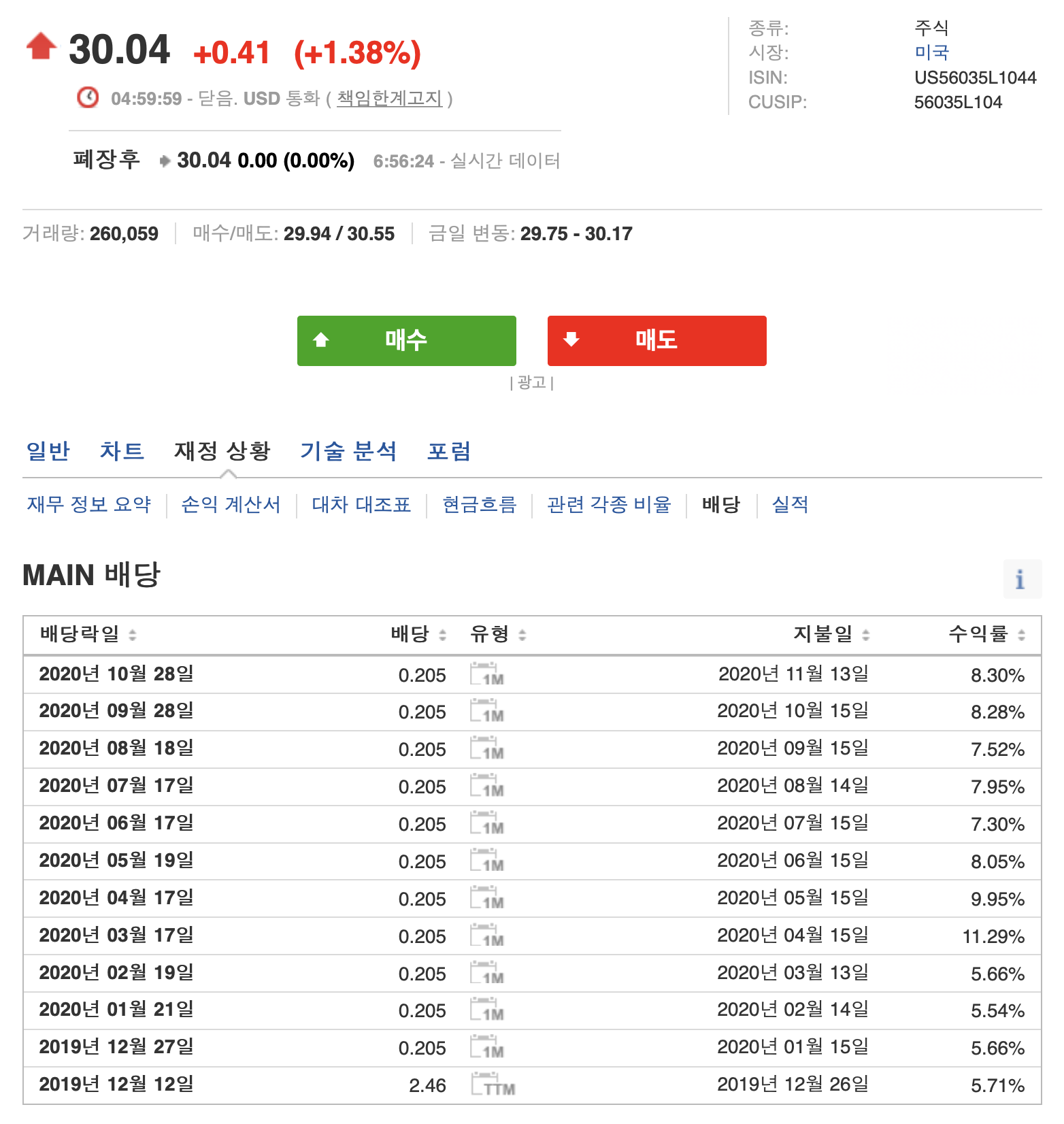Click the info icon beside MAIN 배당
This screenshot has width=1064, height=1124.
(1022, 579)
